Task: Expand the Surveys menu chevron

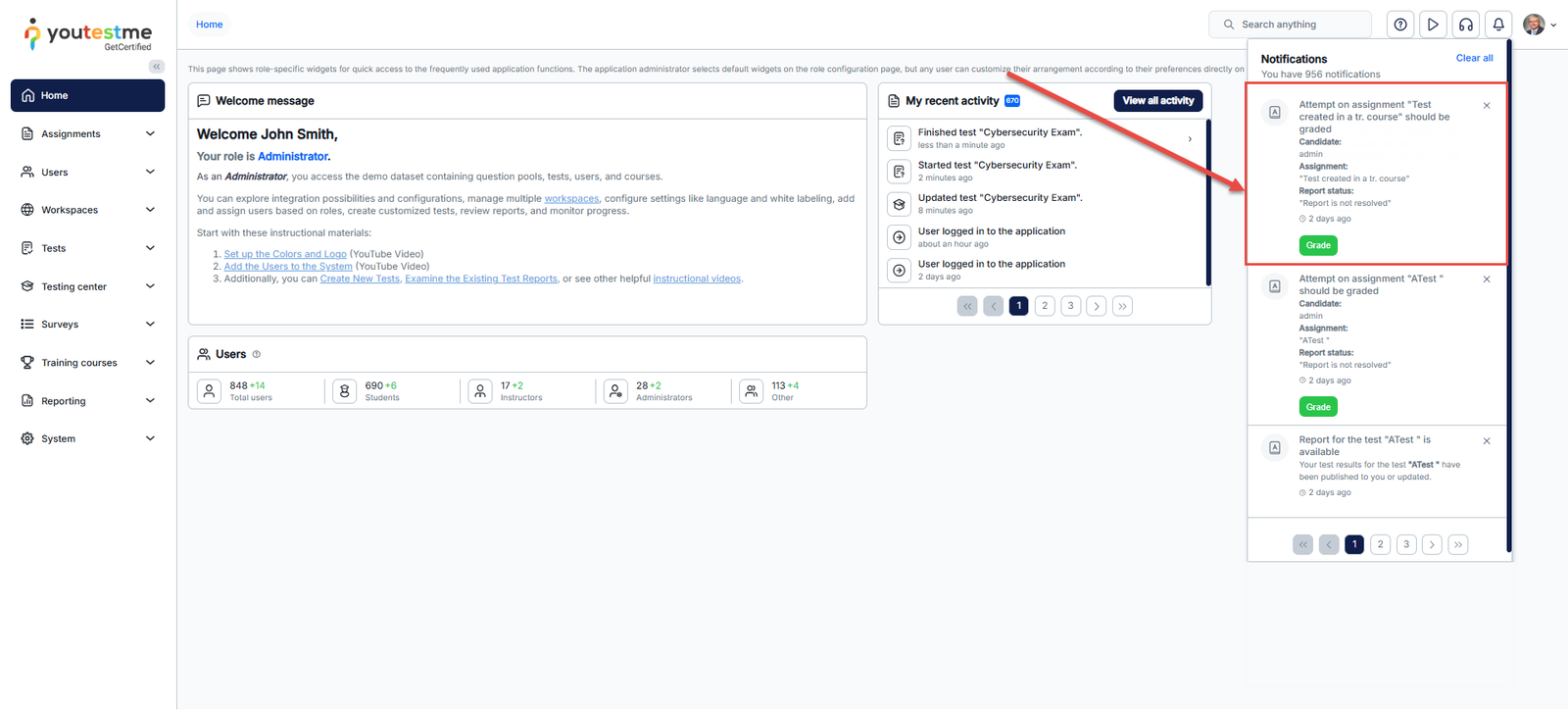Action: pos(150,325)
